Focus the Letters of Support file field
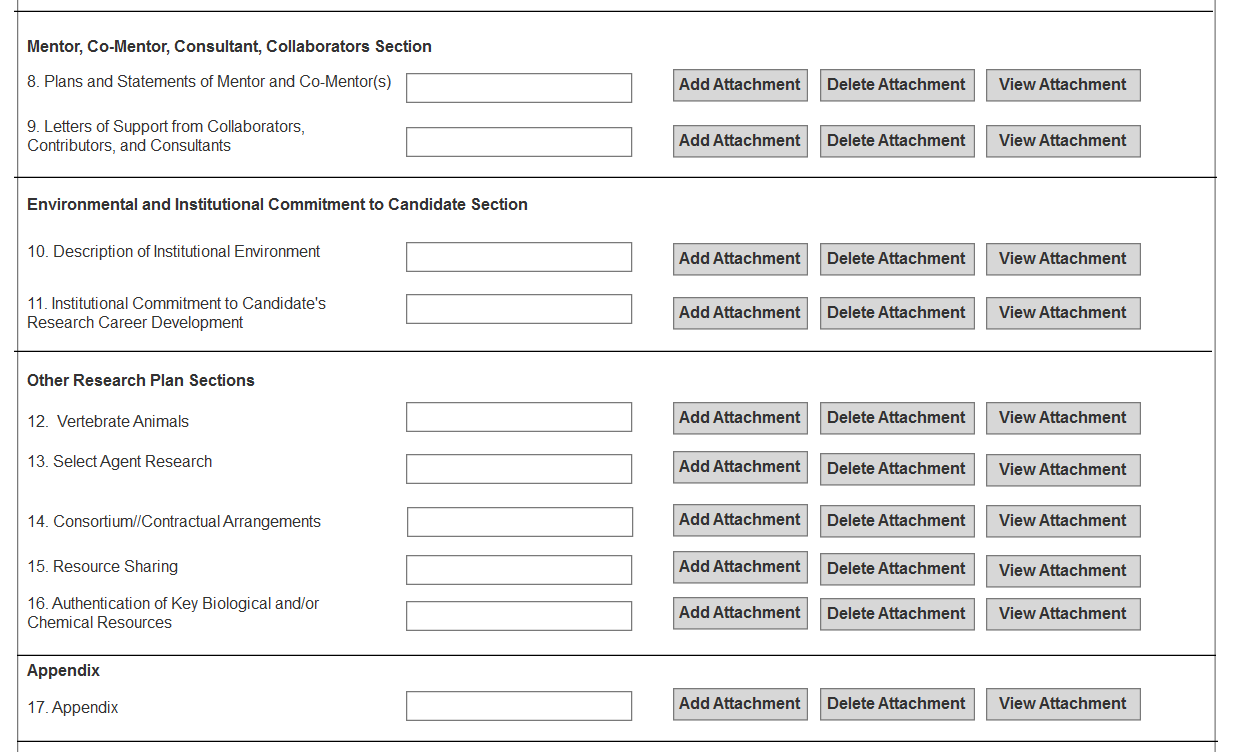Image resolution: width=1235 pixels, height=752 pixels. pyautogui.click(x=519, y=142)
